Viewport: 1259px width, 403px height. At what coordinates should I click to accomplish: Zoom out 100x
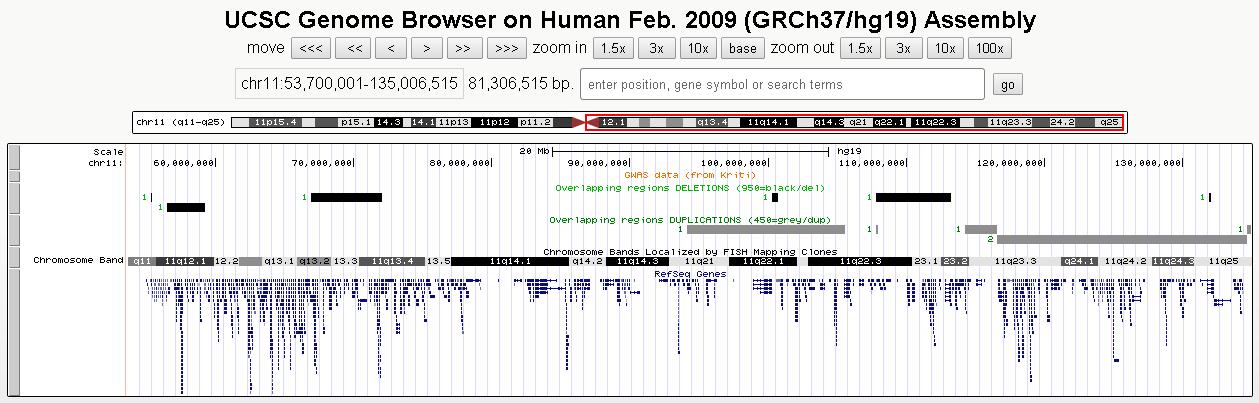click(989, 48)
